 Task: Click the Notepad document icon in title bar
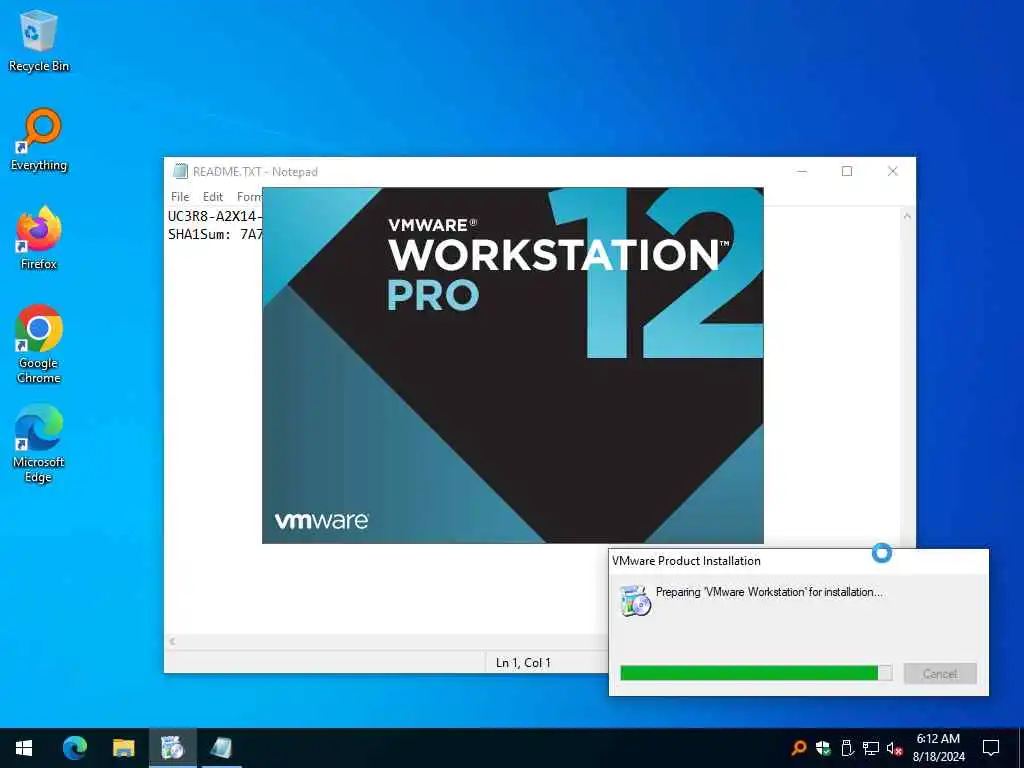coord(180,171)
